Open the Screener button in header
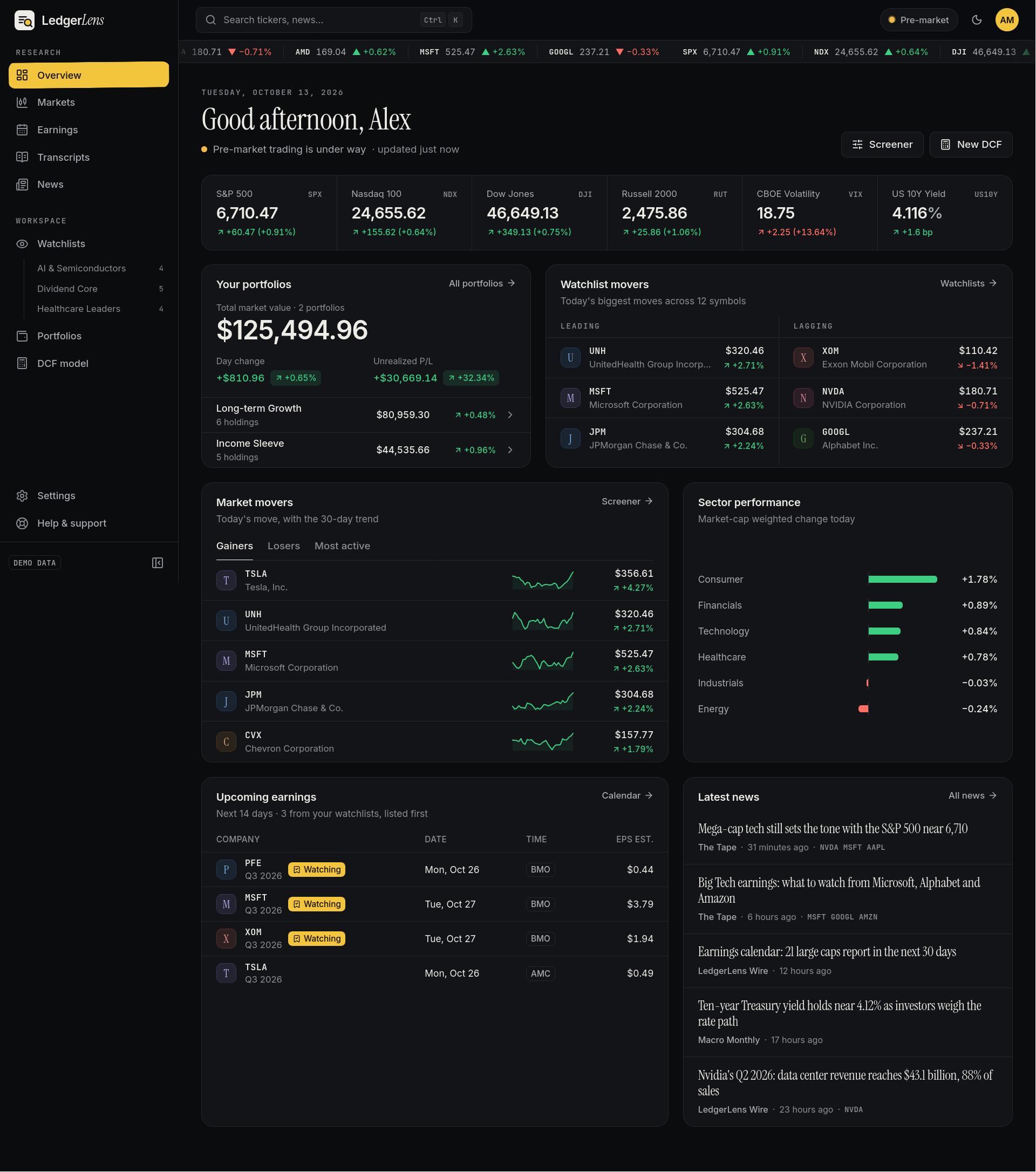 pos(882,145)
